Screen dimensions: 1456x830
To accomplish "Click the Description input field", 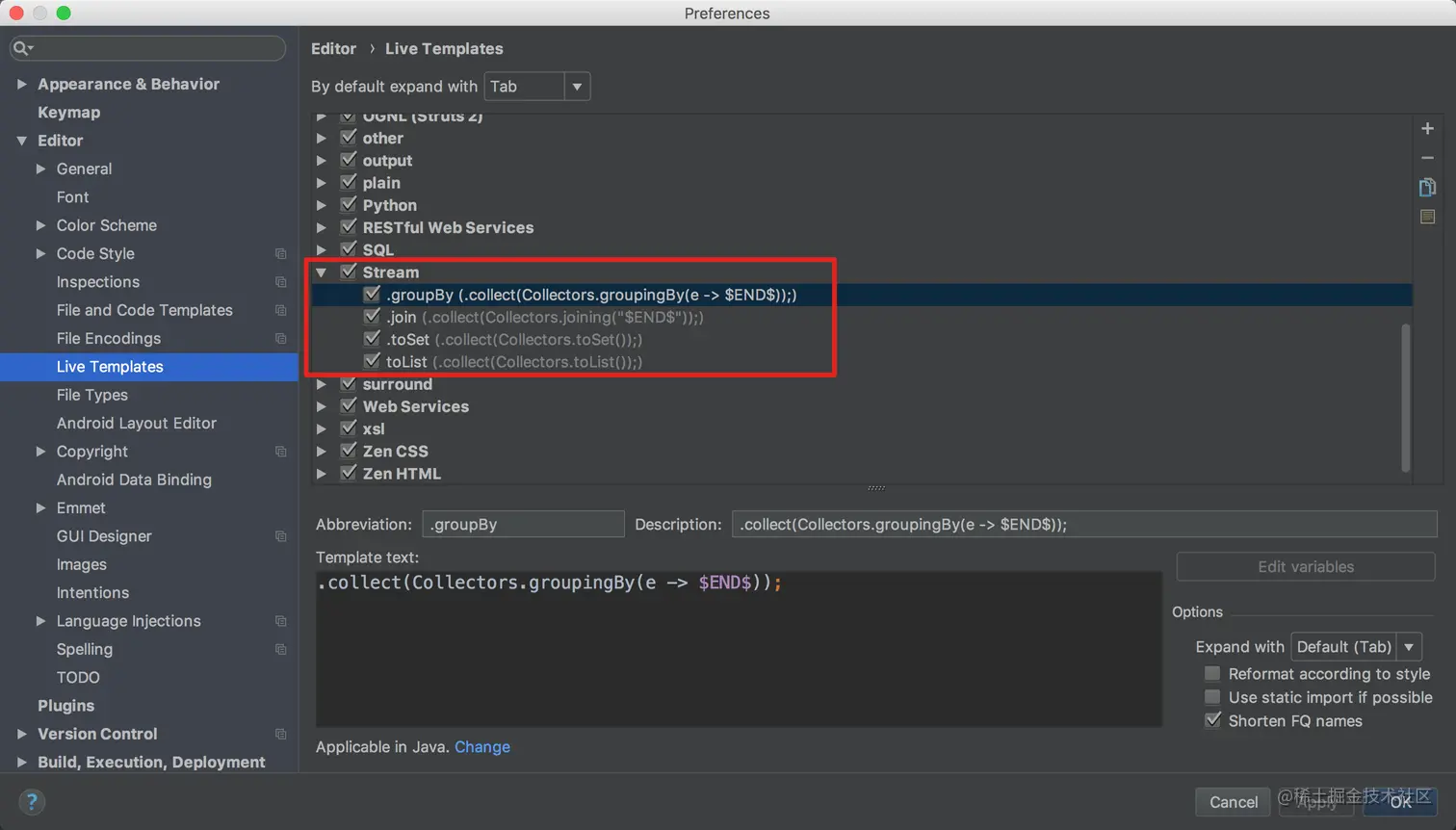I will pyautogui.click(x=1084, y=525).
